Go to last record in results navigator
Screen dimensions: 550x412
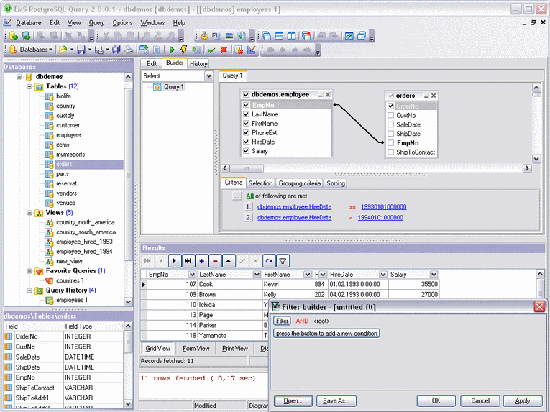point(188,261)
